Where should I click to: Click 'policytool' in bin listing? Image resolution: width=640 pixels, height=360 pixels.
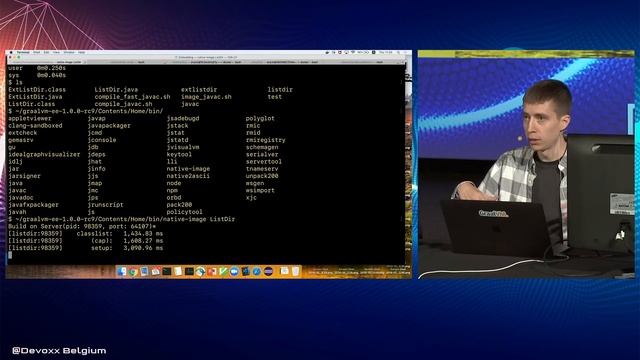pyautogui.click(x=184, y=212)
